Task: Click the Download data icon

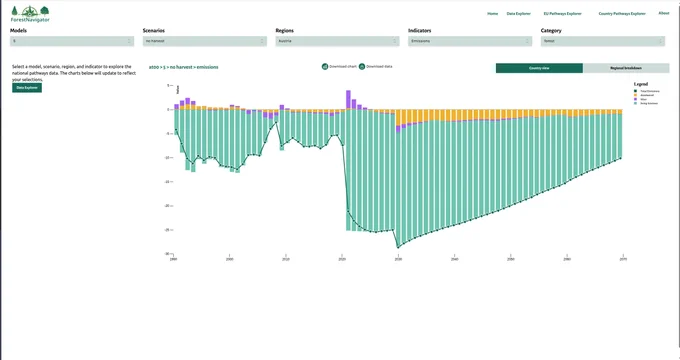Action: pyautogui.click(x=362, y=66)
